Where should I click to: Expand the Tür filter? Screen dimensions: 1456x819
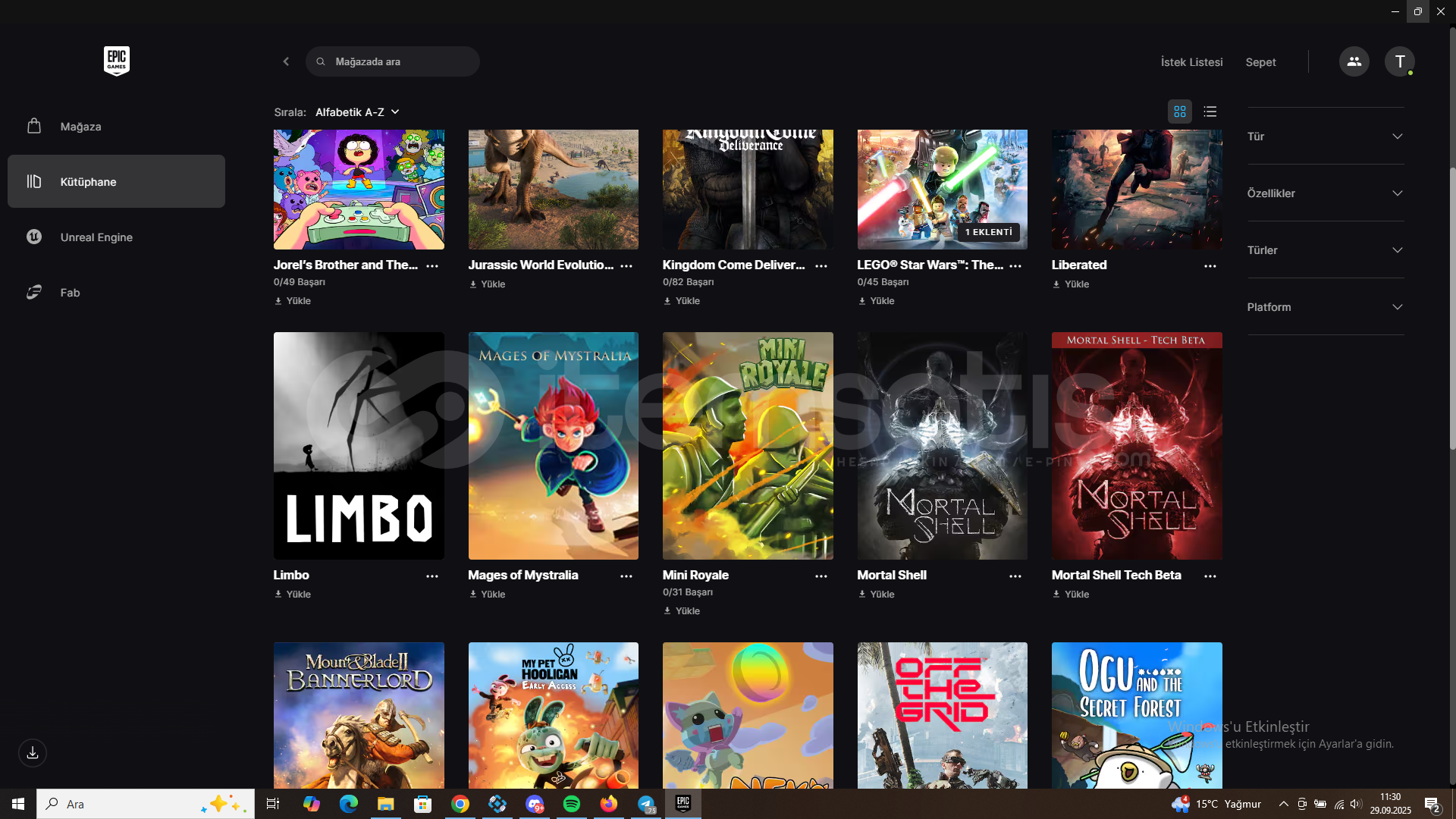(x=1326, y=136)
